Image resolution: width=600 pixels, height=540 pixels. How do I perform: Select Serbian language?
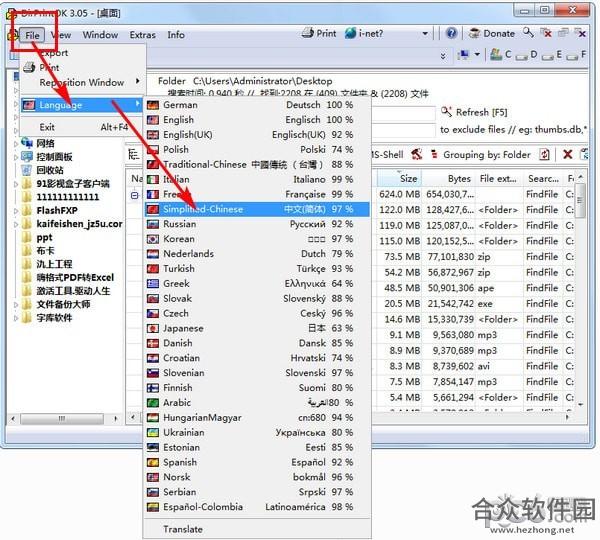tap(256, 493)
